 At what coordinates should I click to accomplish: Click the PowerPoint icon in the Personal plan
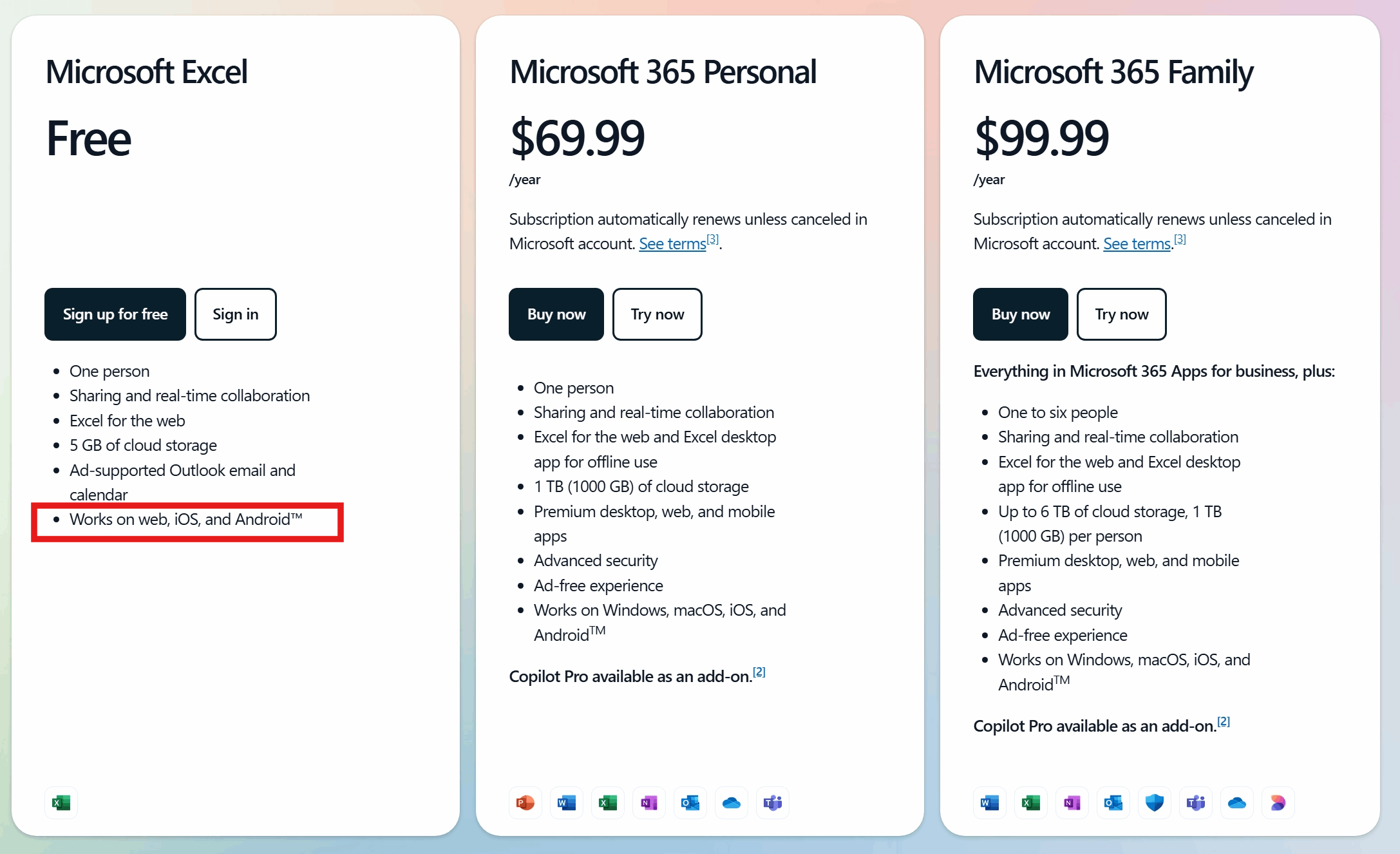click(525, 802)
